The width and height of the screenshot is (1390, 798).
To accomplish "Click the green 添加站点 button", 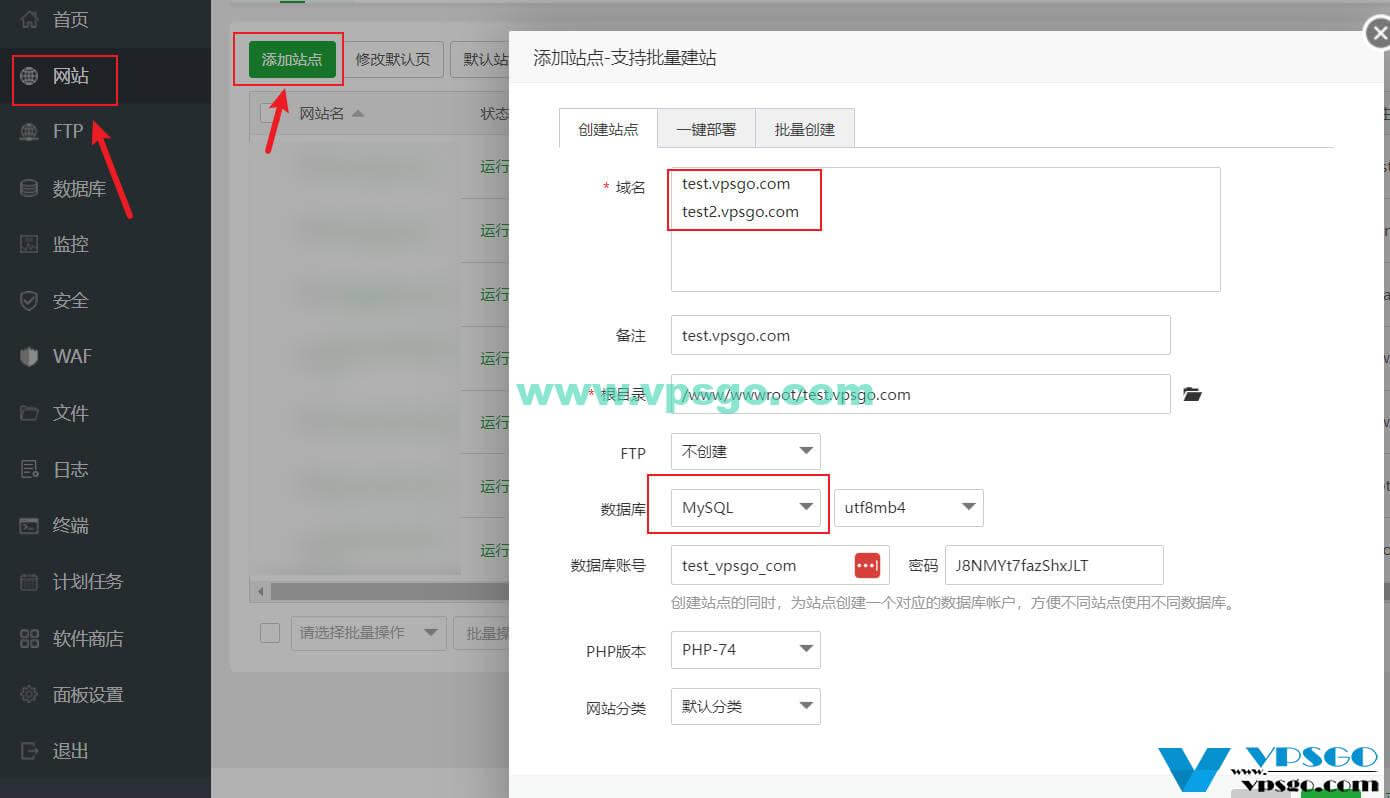I will point(292,59).
